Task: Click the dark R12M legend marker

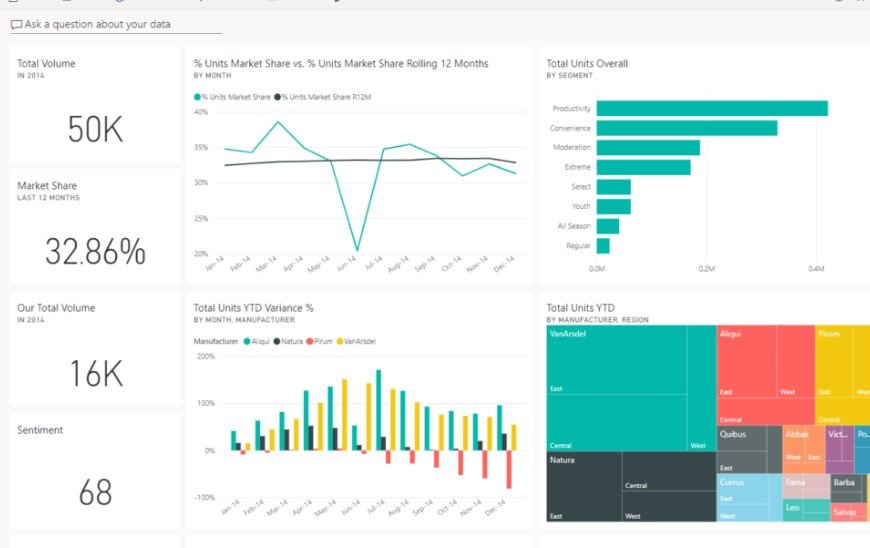Action: [x=277, y=97]
